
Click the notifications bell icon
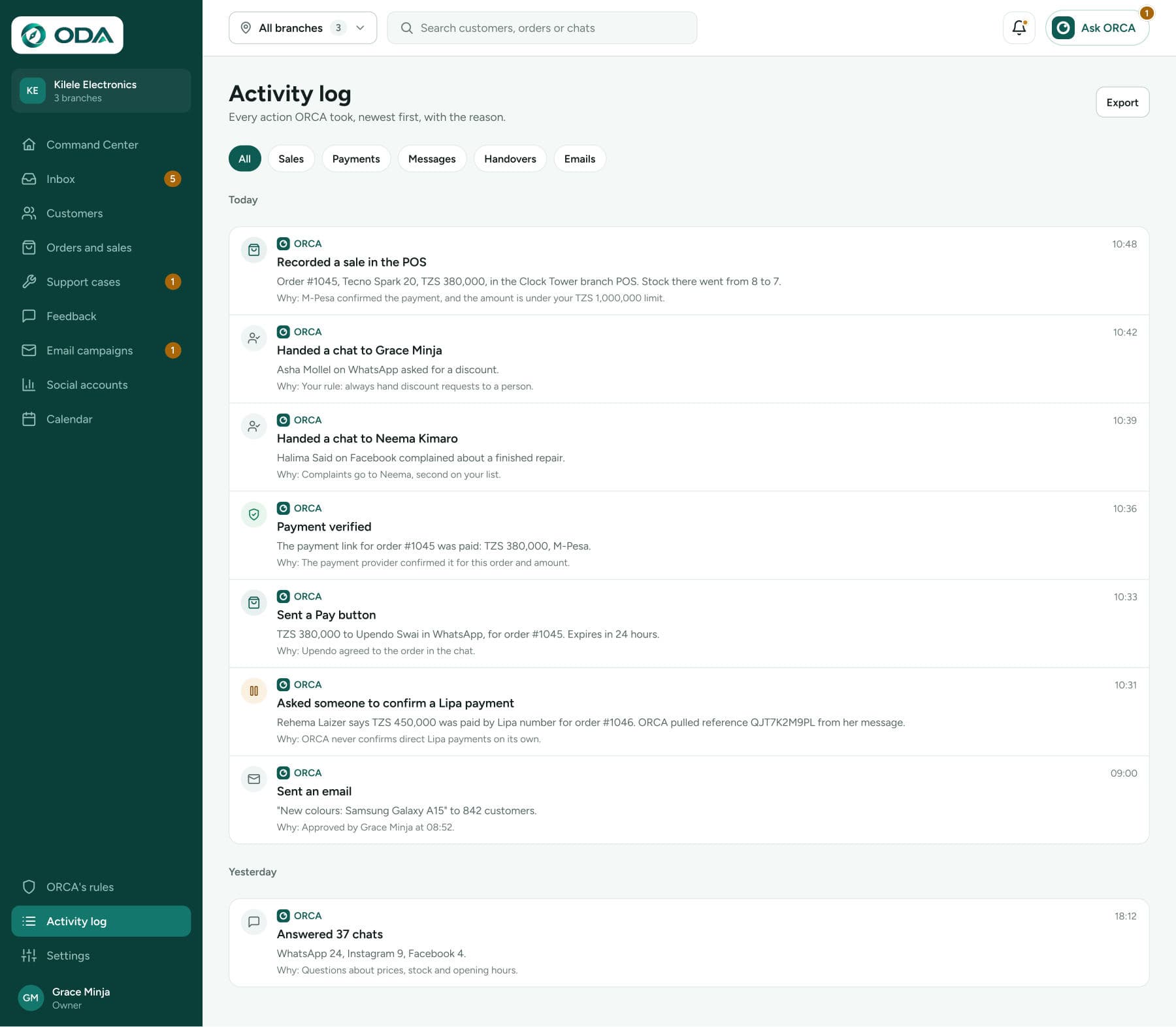click(x=1019, y=27)
